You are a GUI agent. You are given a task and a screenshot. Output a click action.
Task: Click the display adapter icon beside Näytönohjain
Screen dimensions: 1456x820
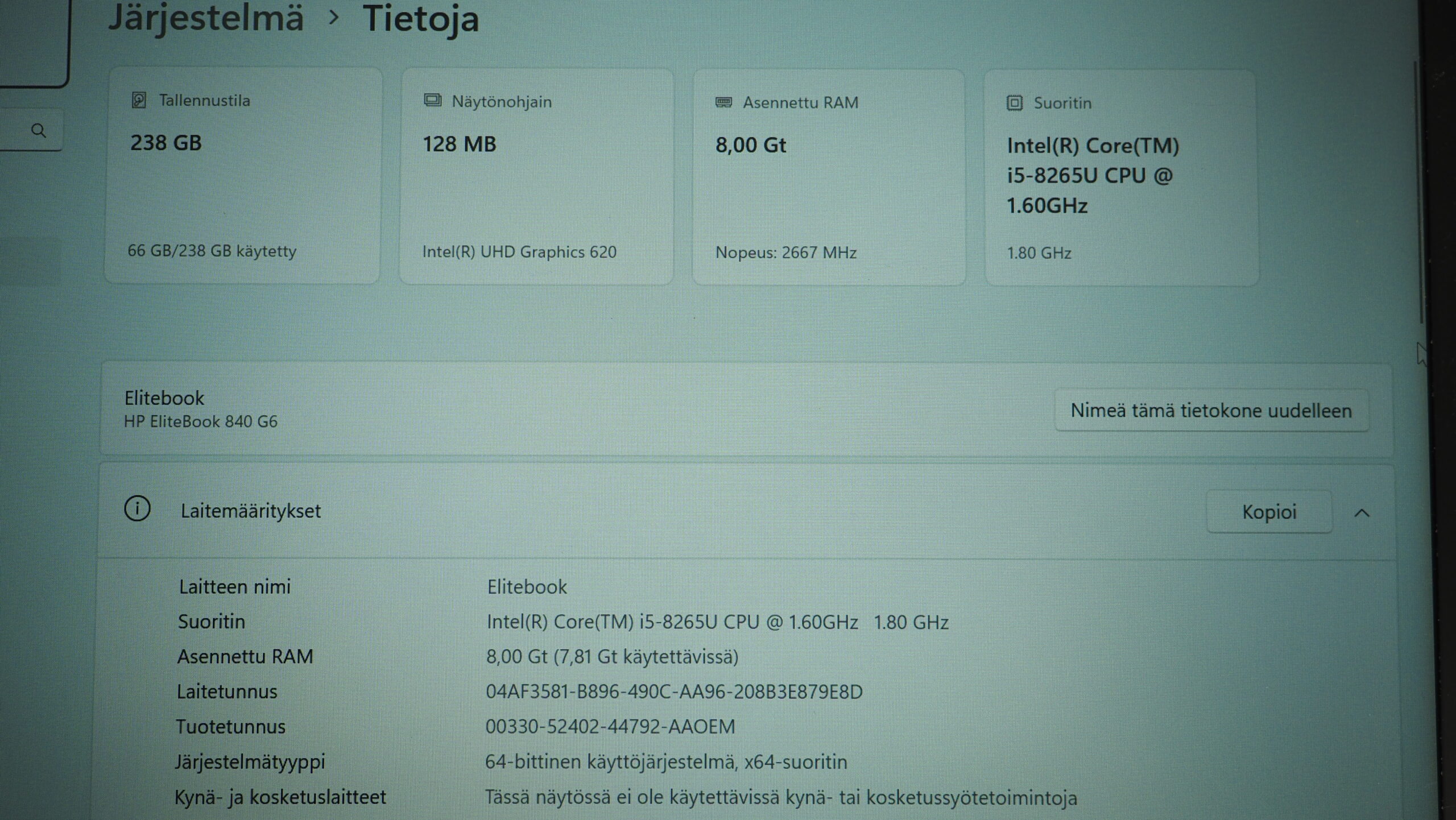click(432, 101)
